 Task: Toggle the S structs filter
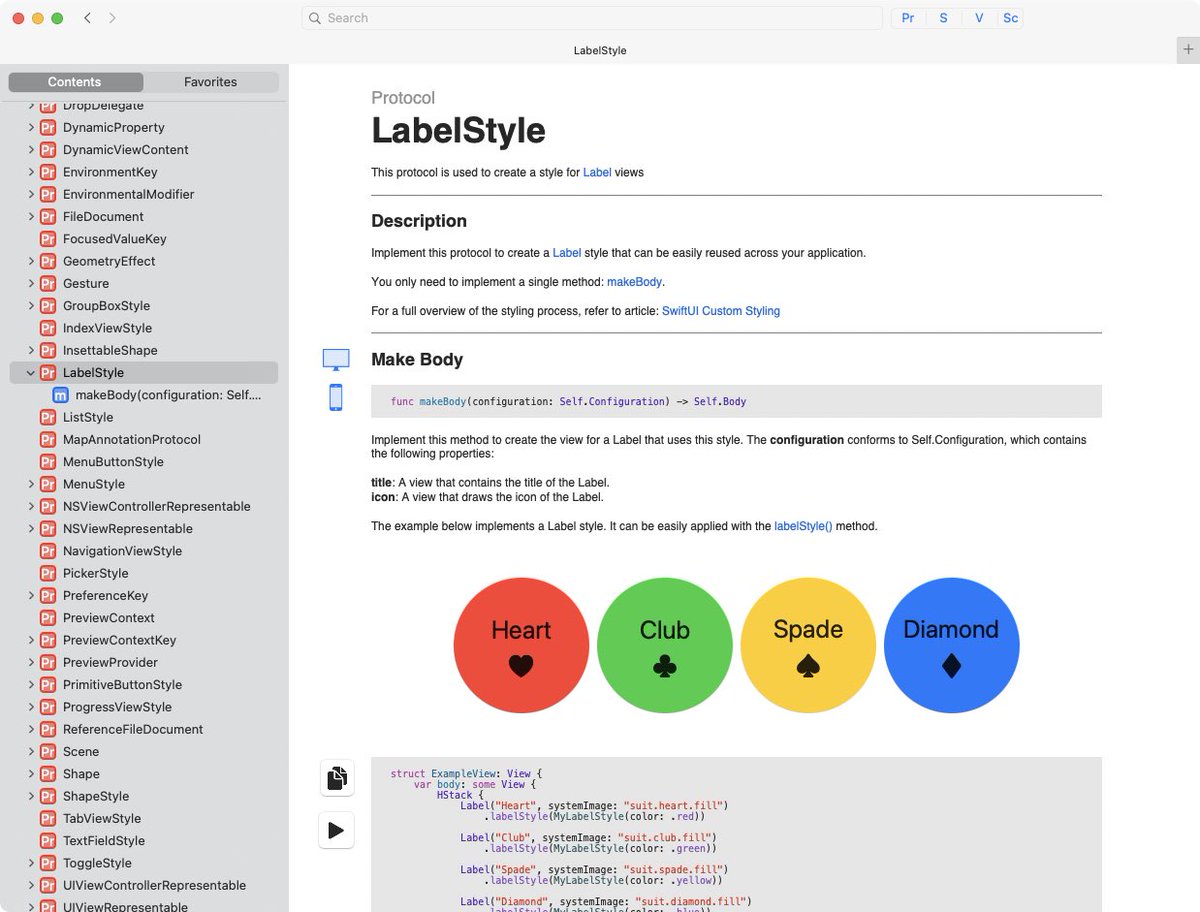943,18
